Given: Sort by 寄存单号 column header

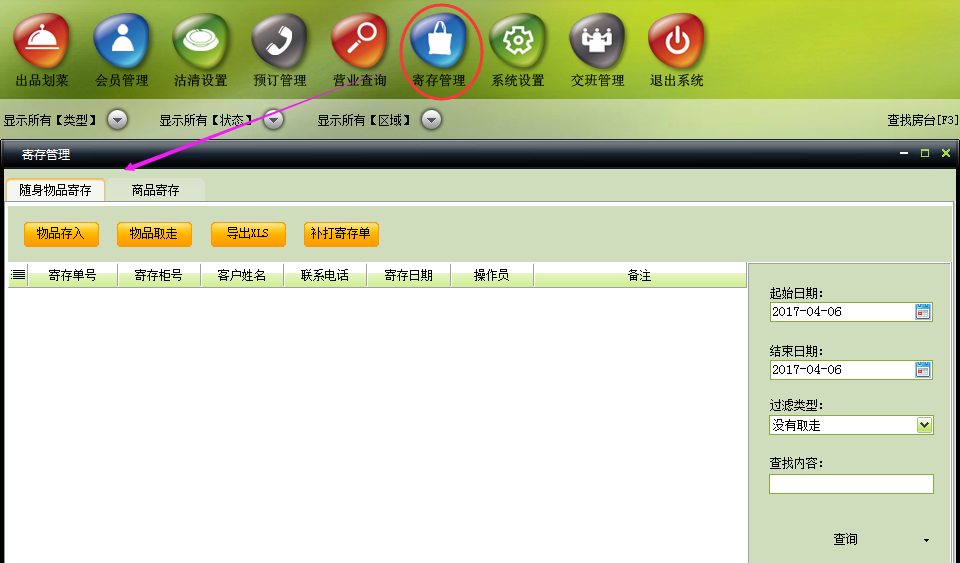Looking at the screenshot, I should (x=72, y=275).
